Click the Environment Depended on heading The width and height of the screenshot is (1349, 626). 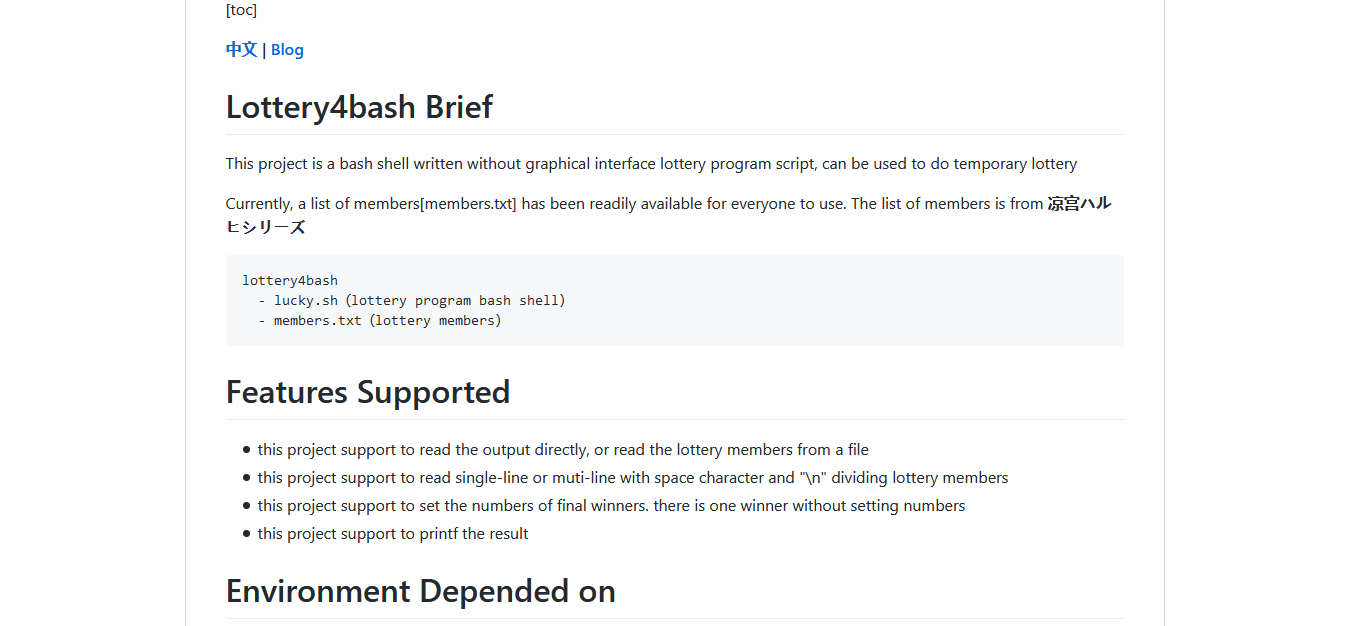click(420, 591)
